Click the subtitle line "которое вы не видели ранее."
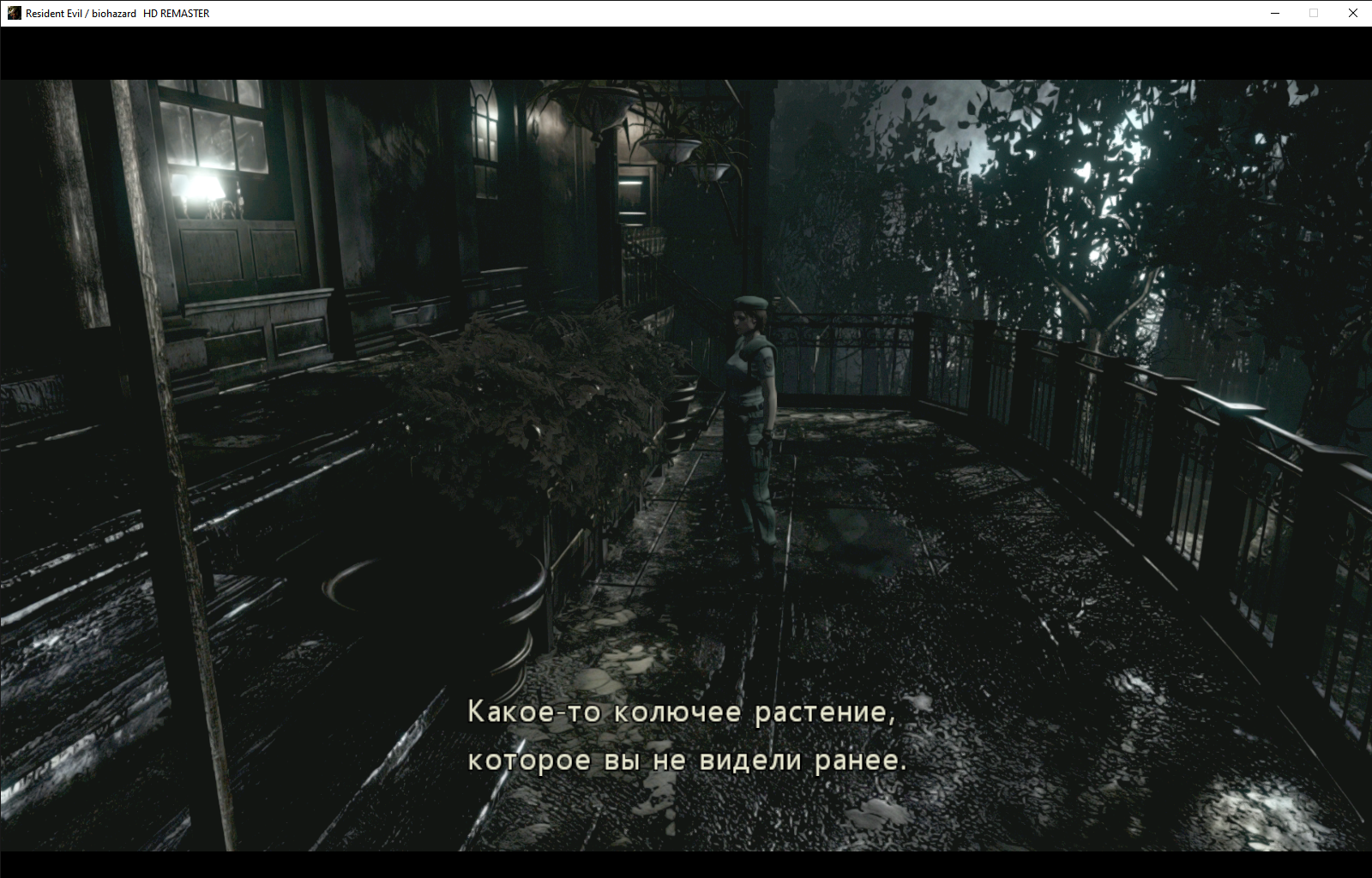 pos(687,761)
